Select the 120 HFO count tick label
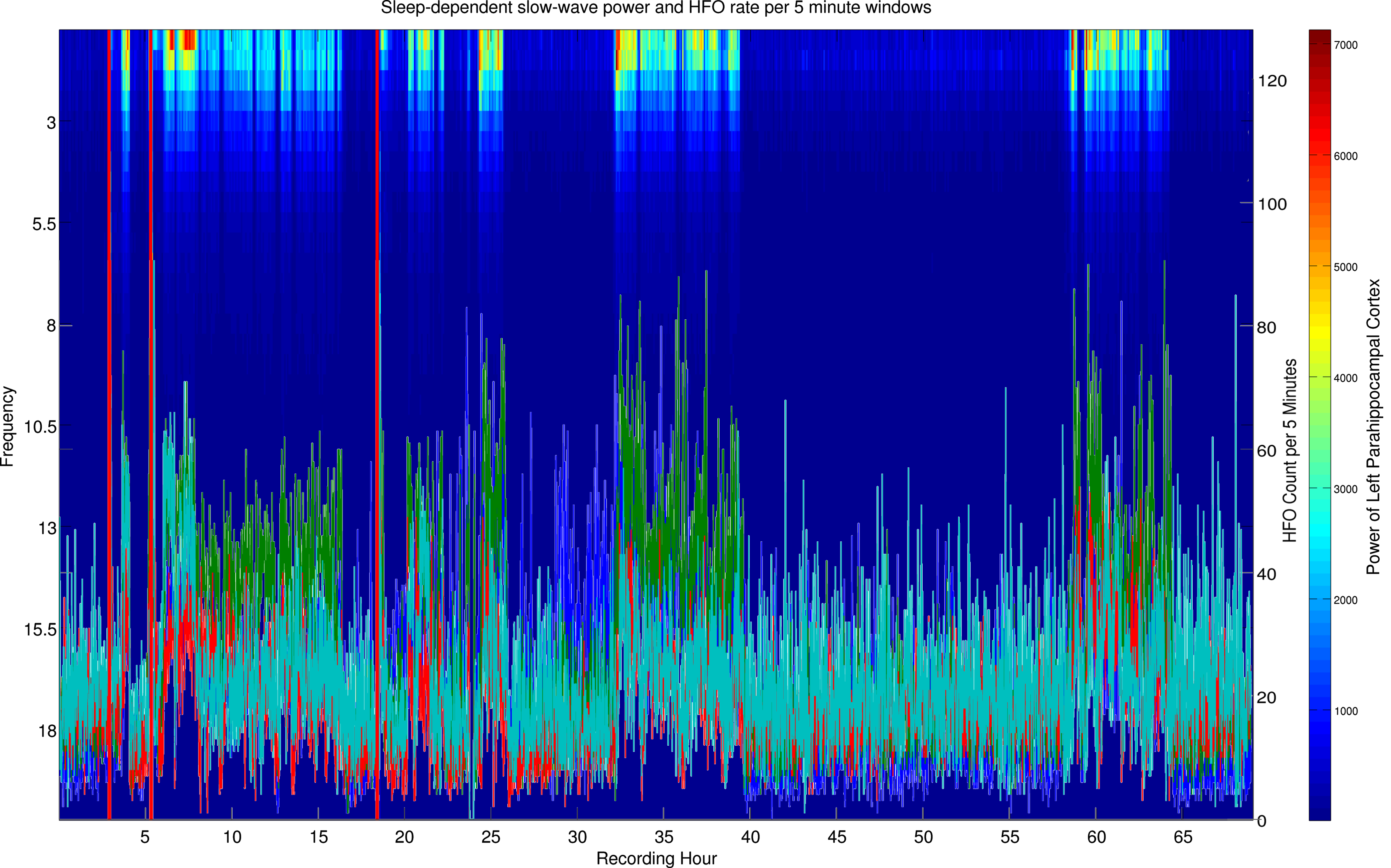The width and height of the screenshot is (1391, 868). (x=1272, y=81)
